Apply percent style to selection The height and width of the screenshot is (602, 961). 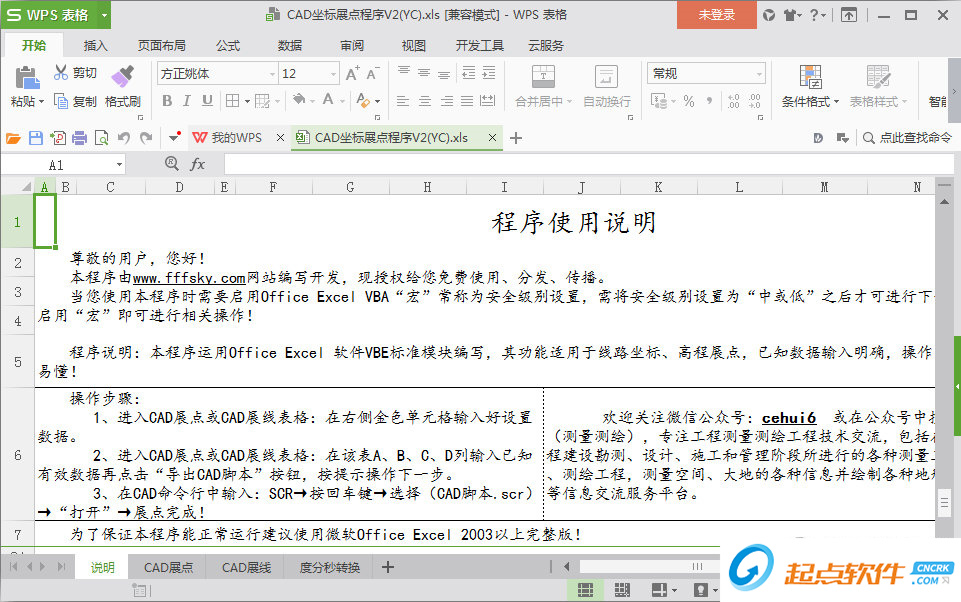tap(689, 101)
